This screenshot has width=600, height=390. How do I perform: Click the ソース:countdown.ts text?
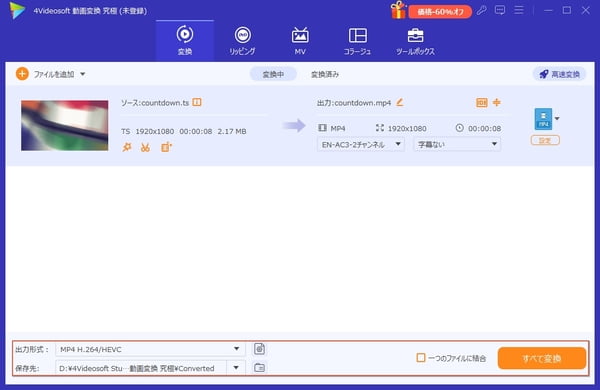(x=155, y=103)
